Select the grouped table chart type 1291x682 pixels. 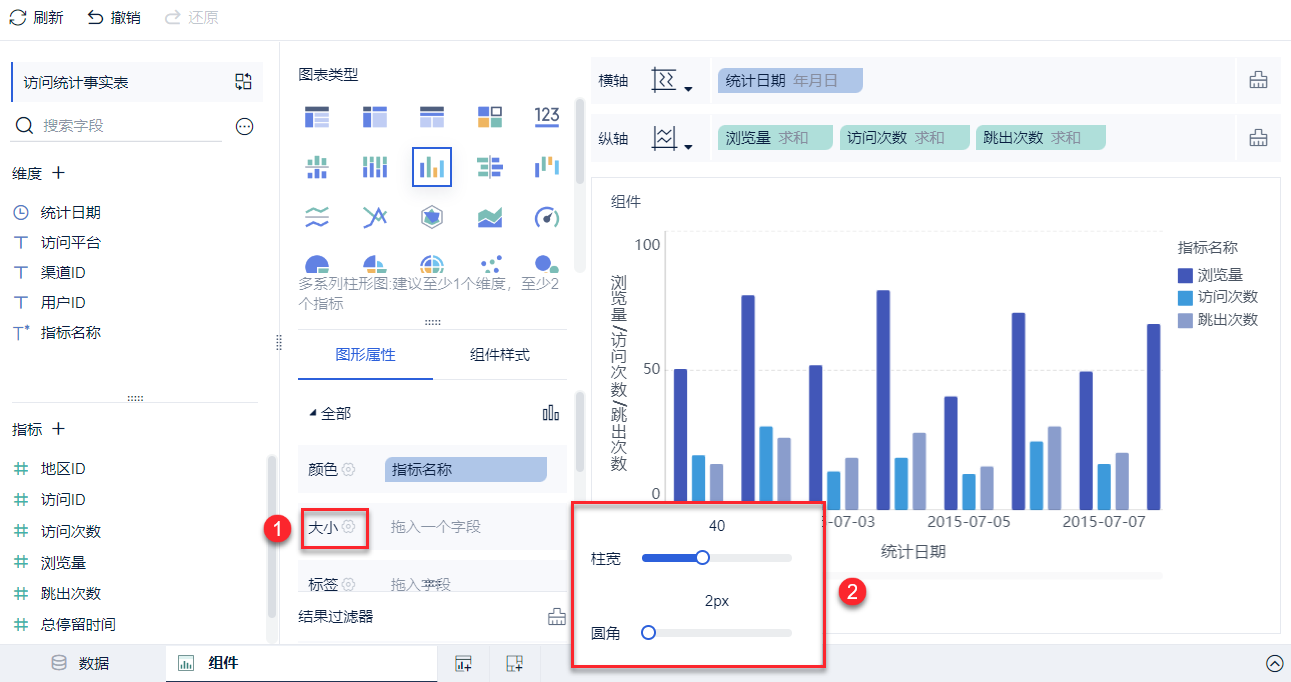coord(317,116)
